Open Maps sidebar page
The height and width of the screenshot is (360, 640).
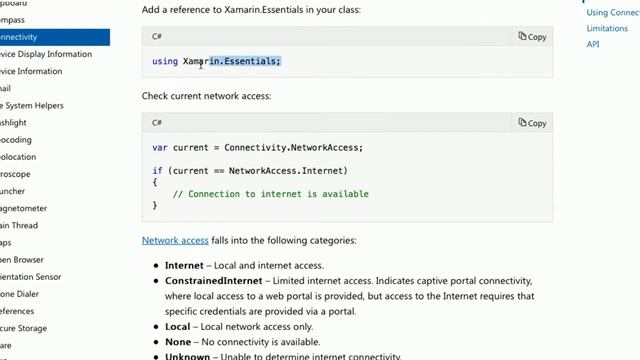(6, 242)
